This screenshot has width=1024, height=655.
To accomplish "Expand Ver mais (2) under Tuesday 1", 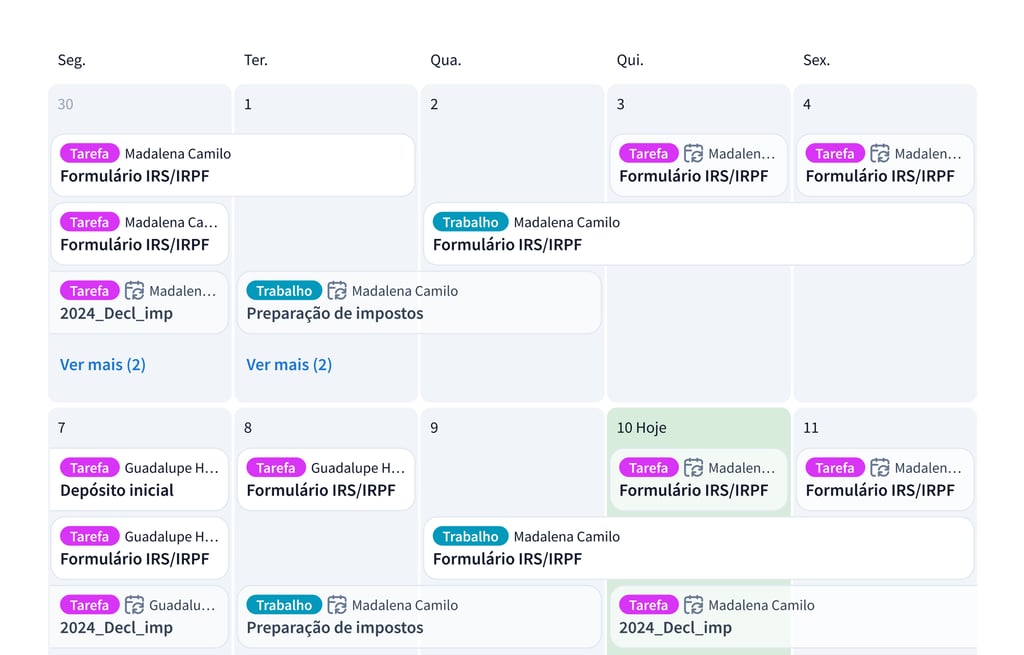I will (289, 365).
